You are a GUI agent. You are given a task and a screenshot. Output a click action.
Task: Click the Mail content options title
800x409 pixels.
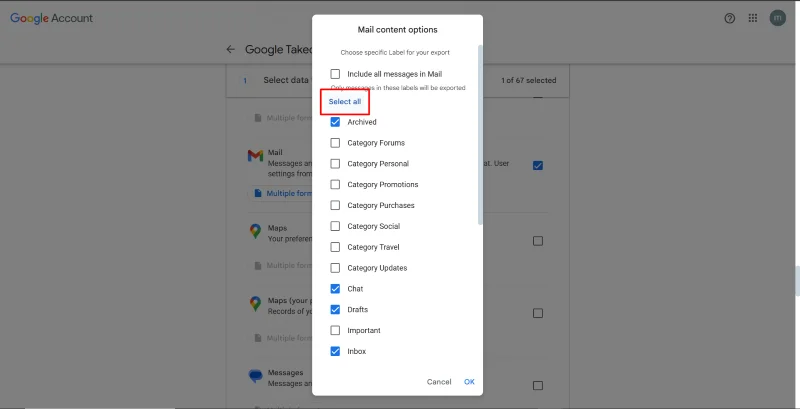397,30
